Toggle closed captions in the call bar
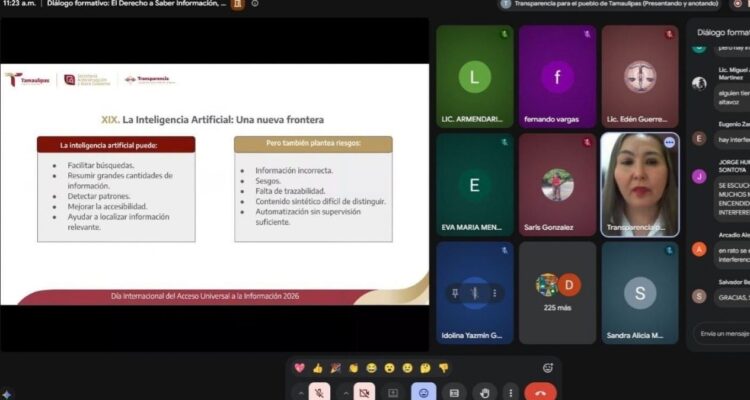Viewport: 750px width, 400px height. (x=454, y=392)
